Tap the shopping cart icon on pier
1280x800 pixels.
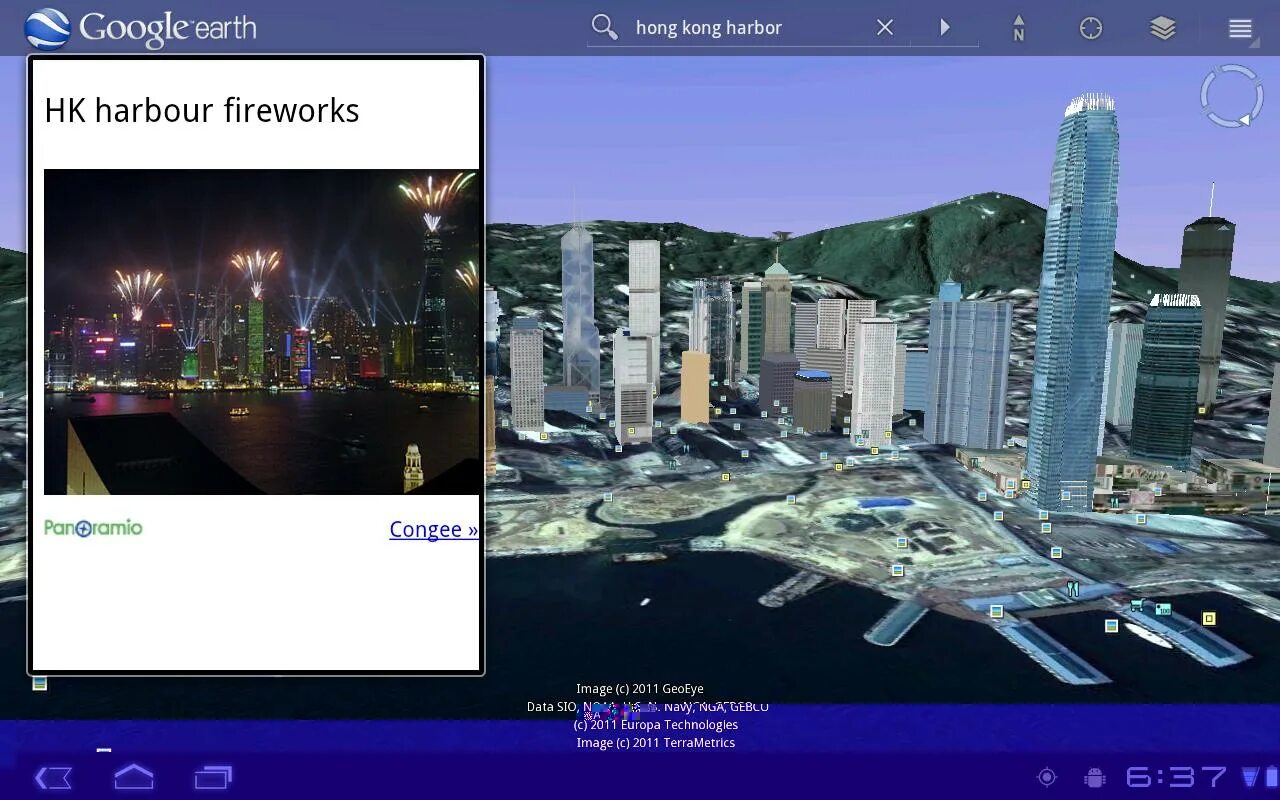(x=1138, y=604)
